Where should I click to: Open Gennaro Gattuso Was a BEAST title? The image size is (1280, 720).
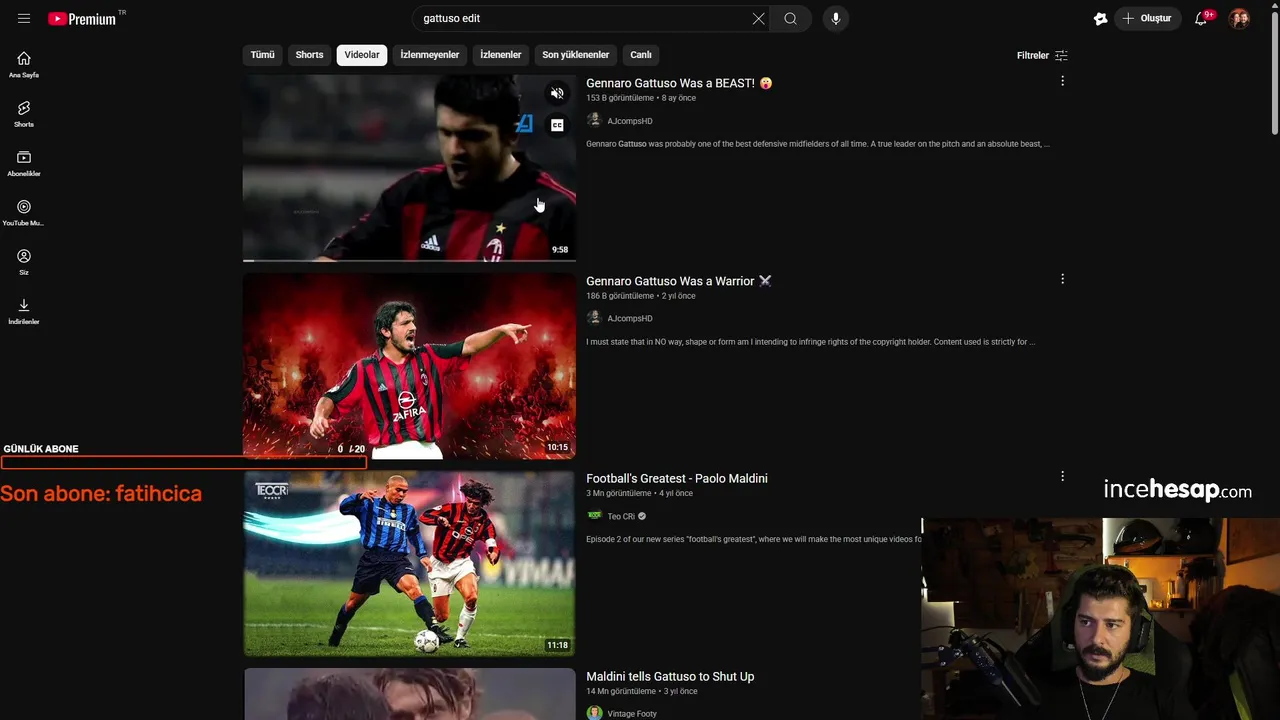[x=679, y=83]
